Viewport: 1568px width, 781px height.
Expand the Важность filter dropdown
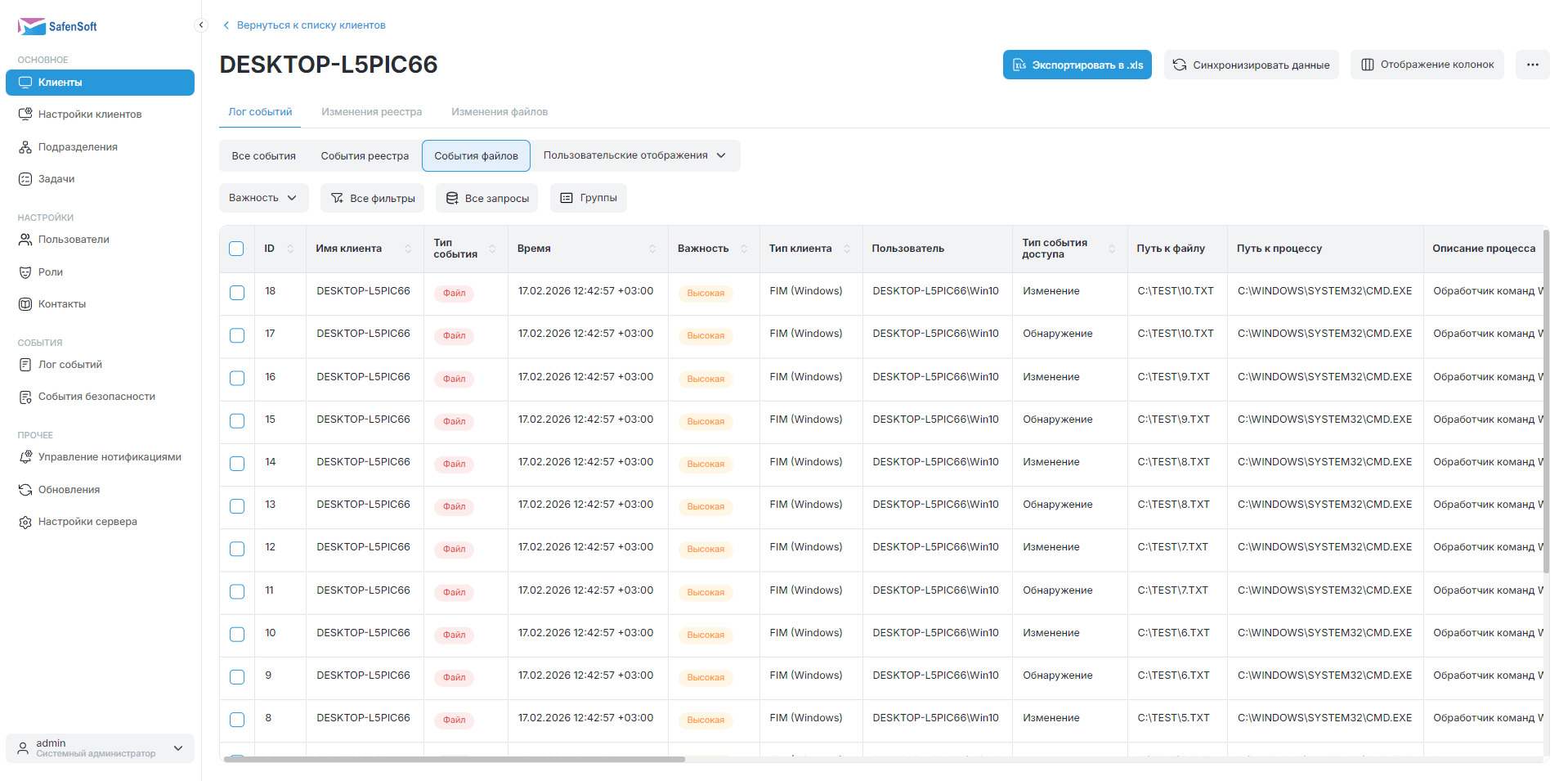click(263, 198)
